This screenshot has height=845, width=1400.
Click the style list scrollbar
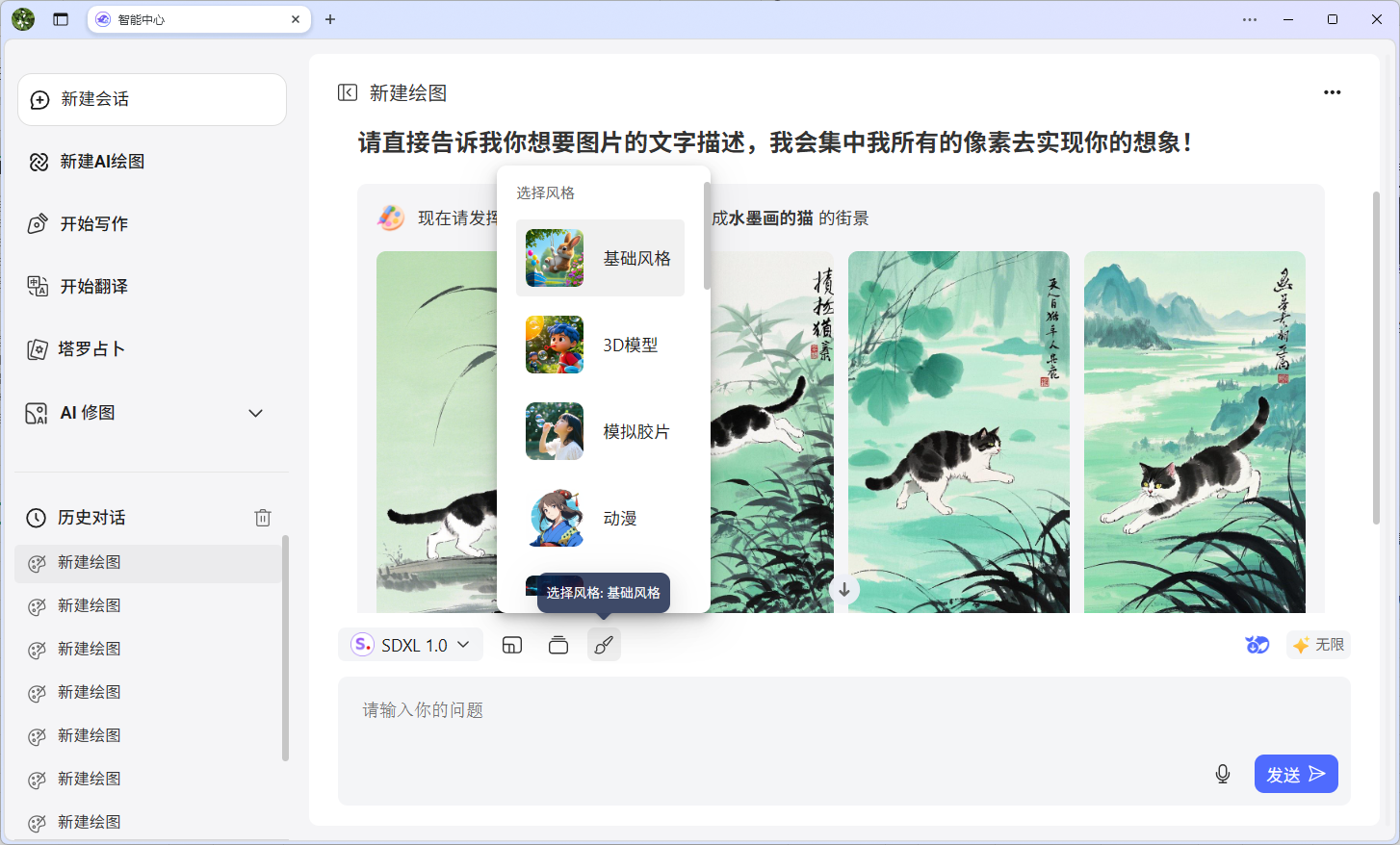click(x=707, y=236)
